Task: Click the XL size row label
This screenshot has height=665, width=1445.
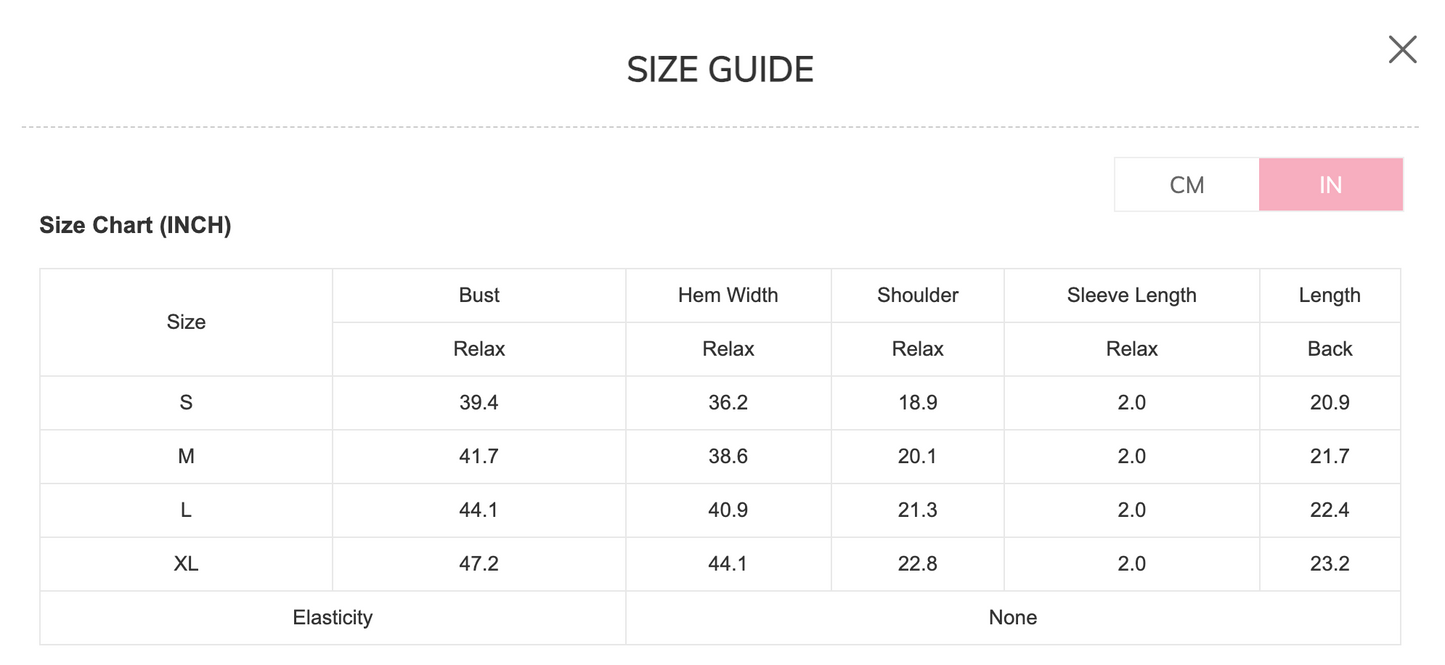Action: pos(186,564)
